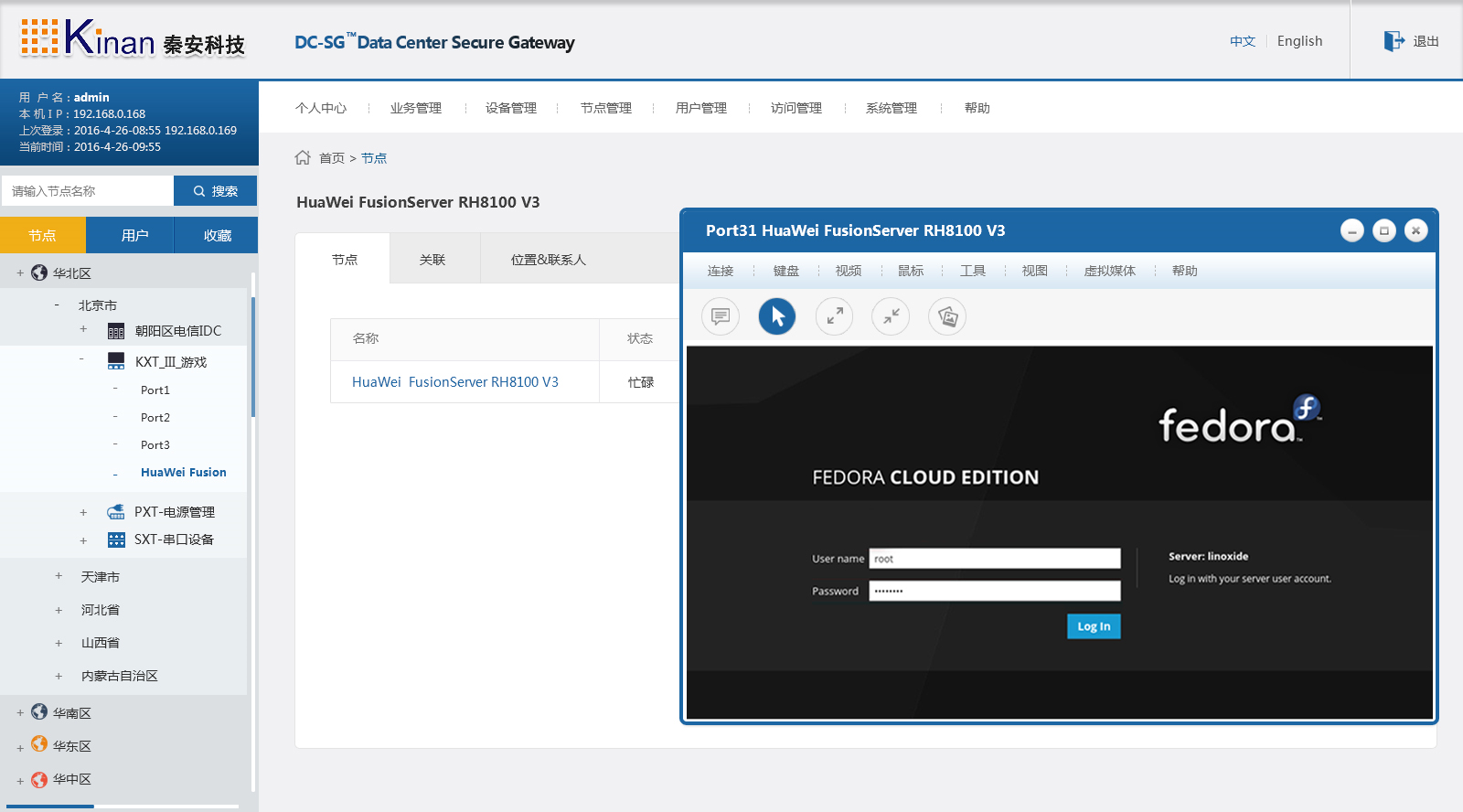Click the screenshot capture icon
Image resolution: width=1463 pixels, height=812 pixels.
point(947,316)
